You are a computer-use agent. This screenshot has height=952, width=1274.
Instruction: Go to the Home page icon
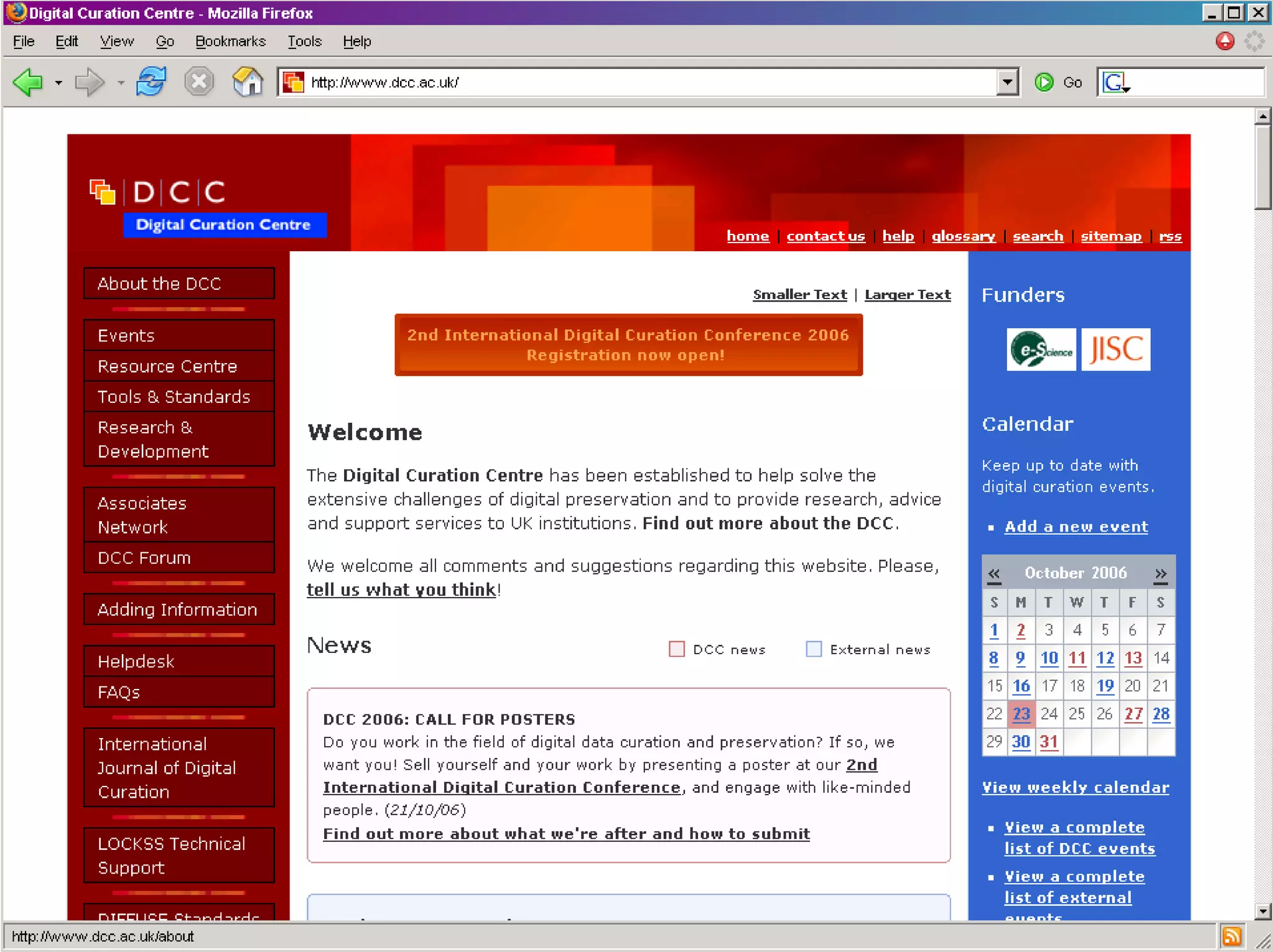click(248, 81)
